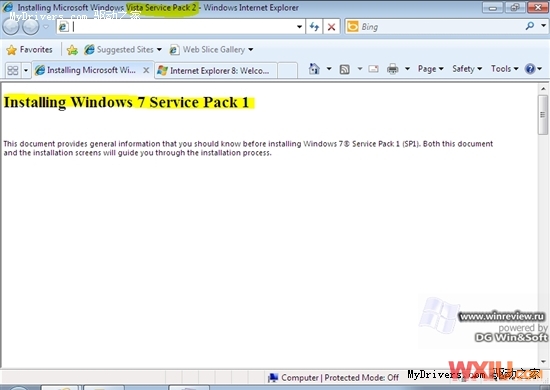
Task: Open the Favorites center
Action: 29,50
